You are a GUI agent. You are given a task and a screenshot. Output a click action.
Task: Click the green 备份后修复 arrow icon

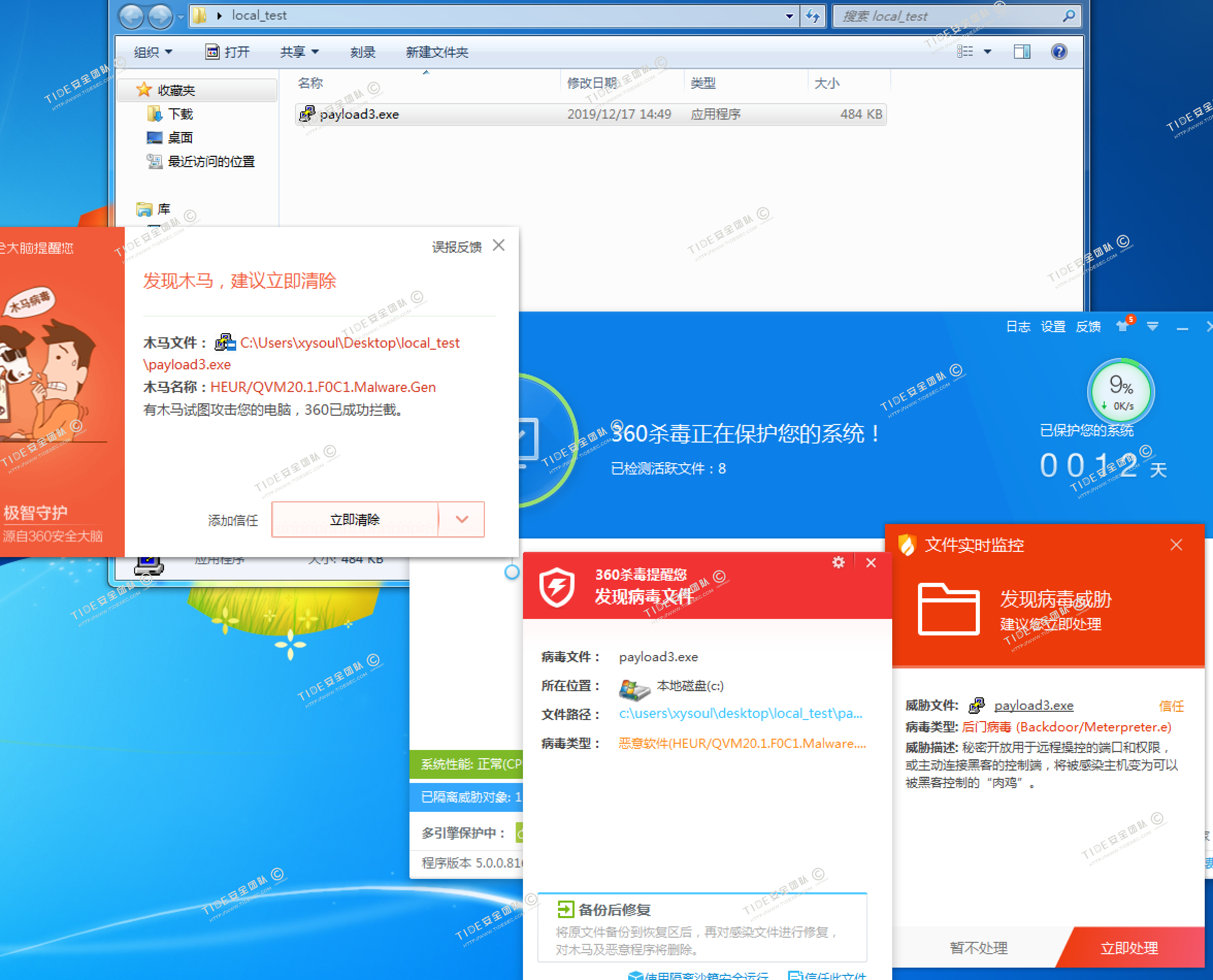pyautogui.click(x=565, y=909)
